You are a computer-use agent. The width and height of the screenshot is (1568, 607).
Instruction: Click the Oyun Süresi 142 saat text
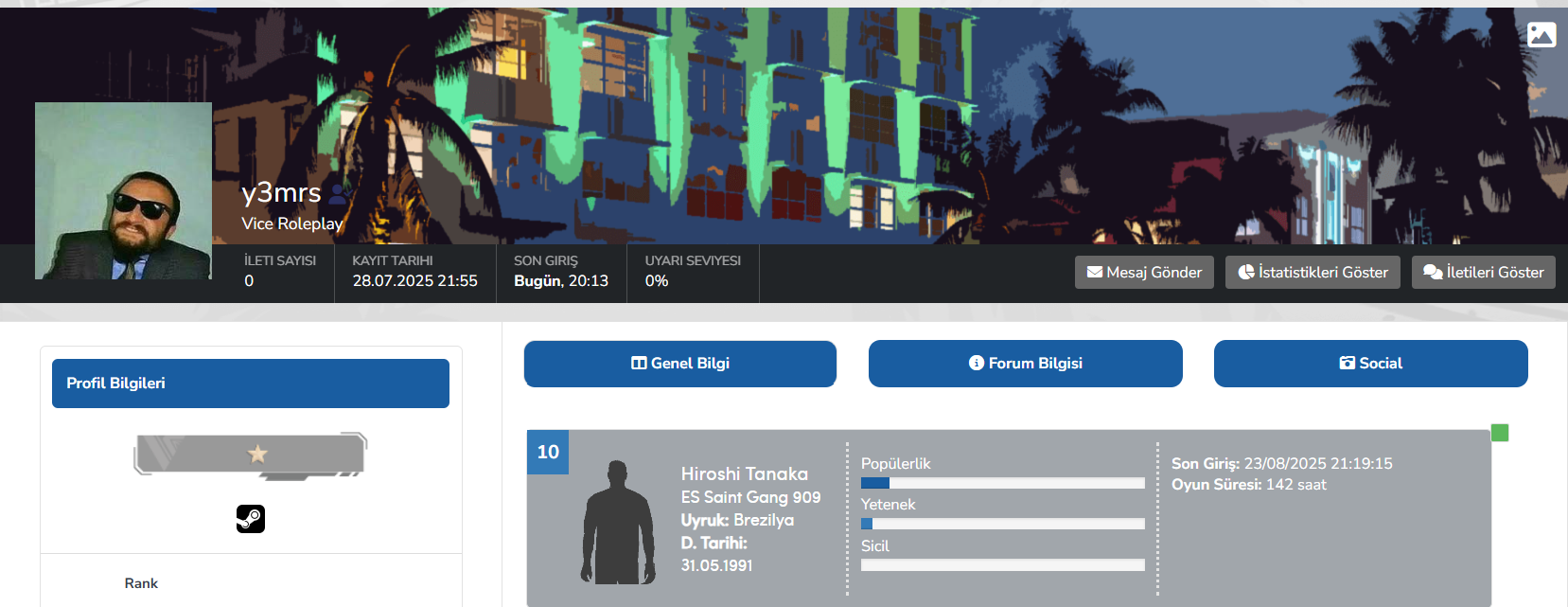click(x=1249, y=484)
